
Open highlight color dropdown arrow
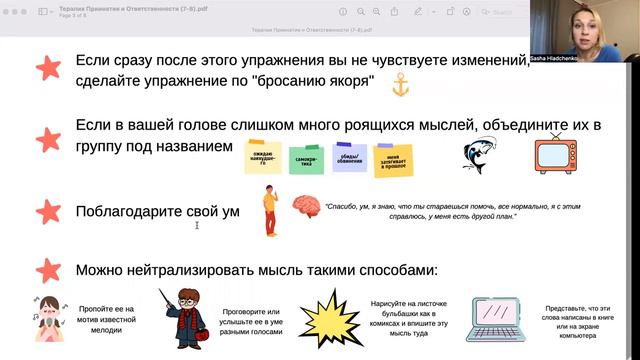coord(433,12)
